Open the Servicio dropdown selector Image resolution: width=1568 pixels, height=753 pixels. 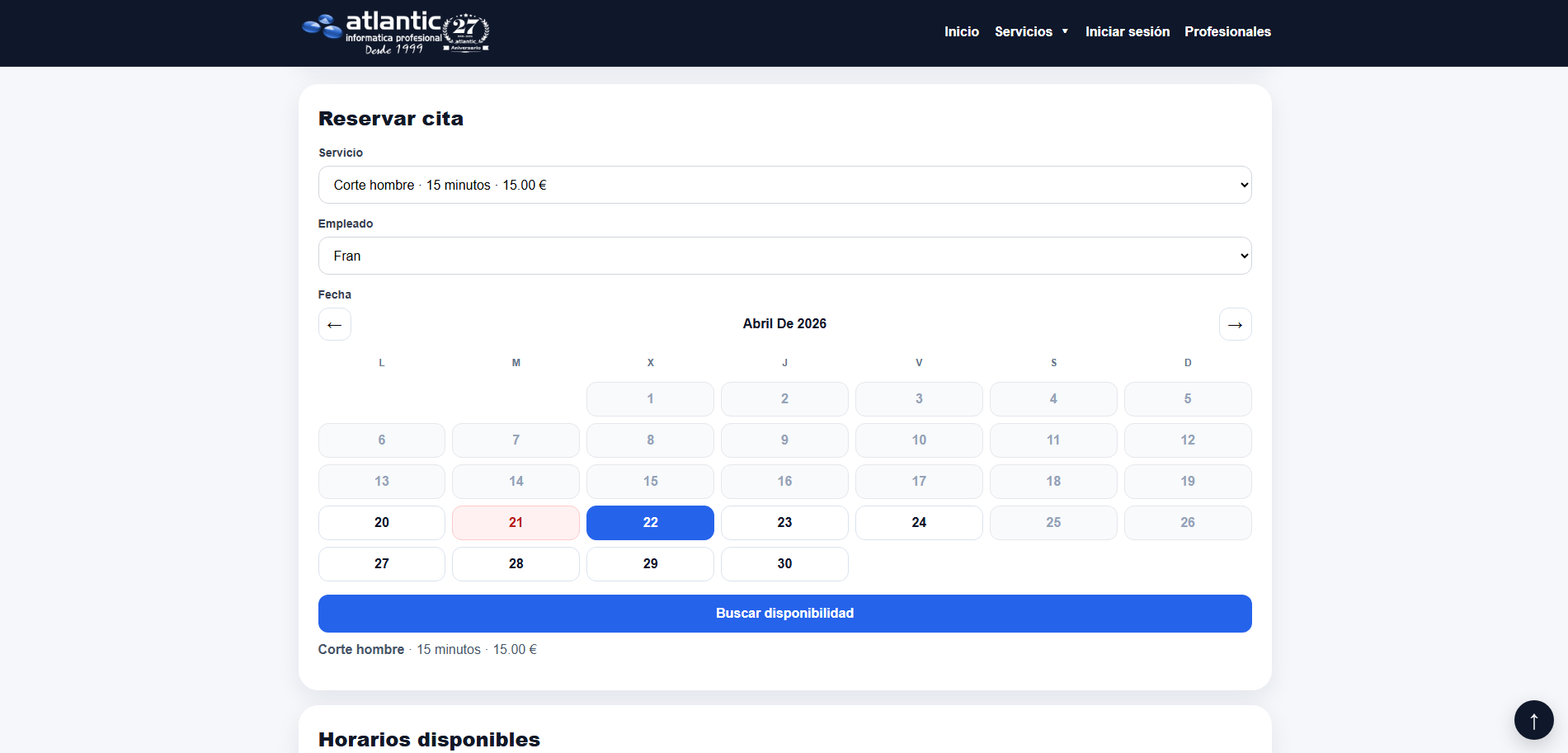(x=784, y=185)
